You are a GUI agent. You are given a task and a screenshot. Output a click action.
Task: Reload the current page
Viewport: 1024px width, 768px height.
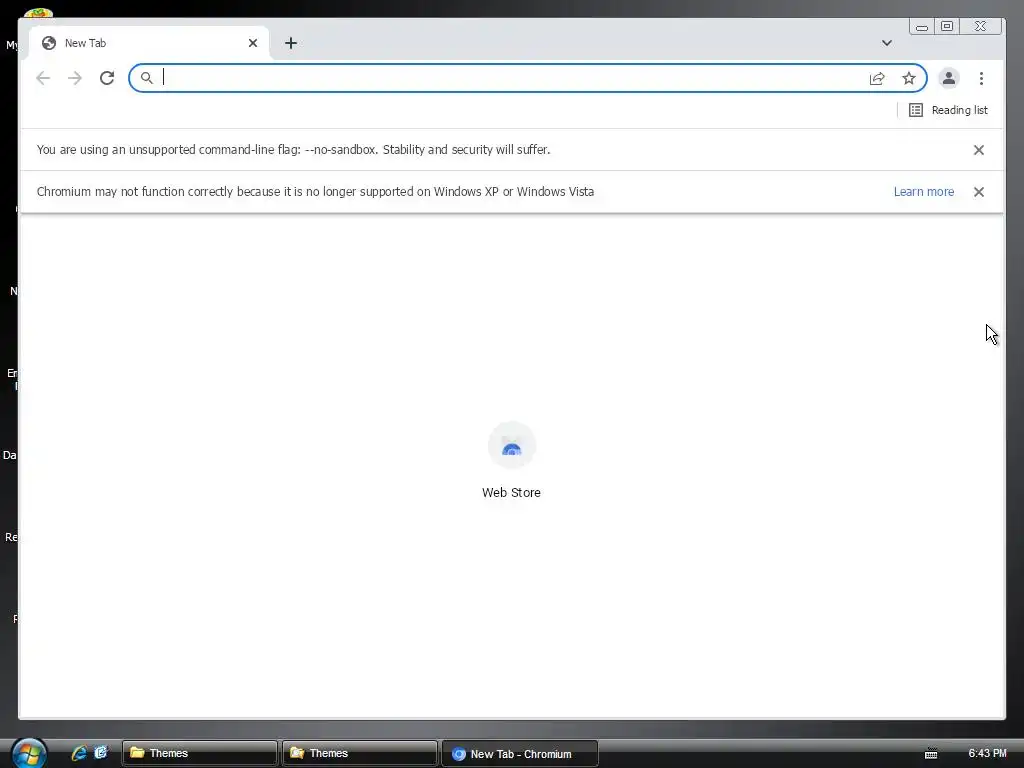click(x=107, y=78)
